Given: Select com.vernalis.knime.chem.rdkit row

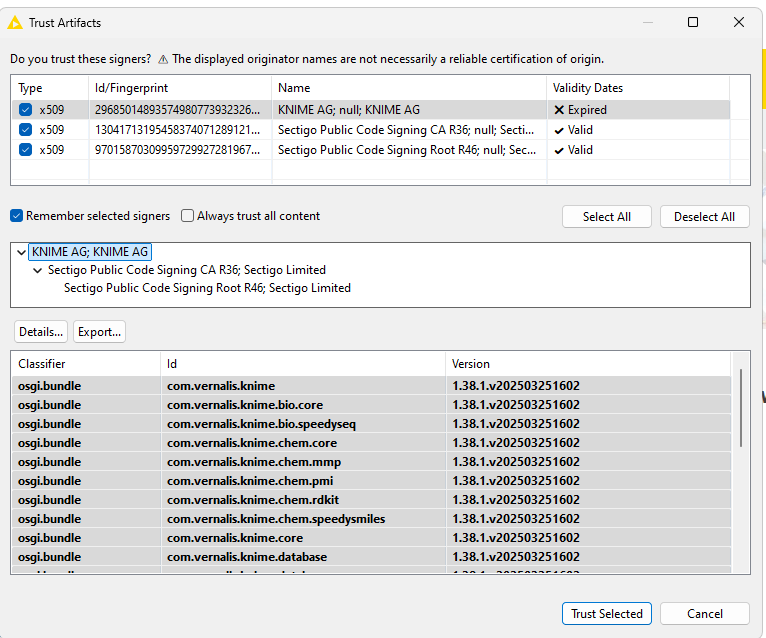Looking at the screenshot, I should (x=371, y=500).
